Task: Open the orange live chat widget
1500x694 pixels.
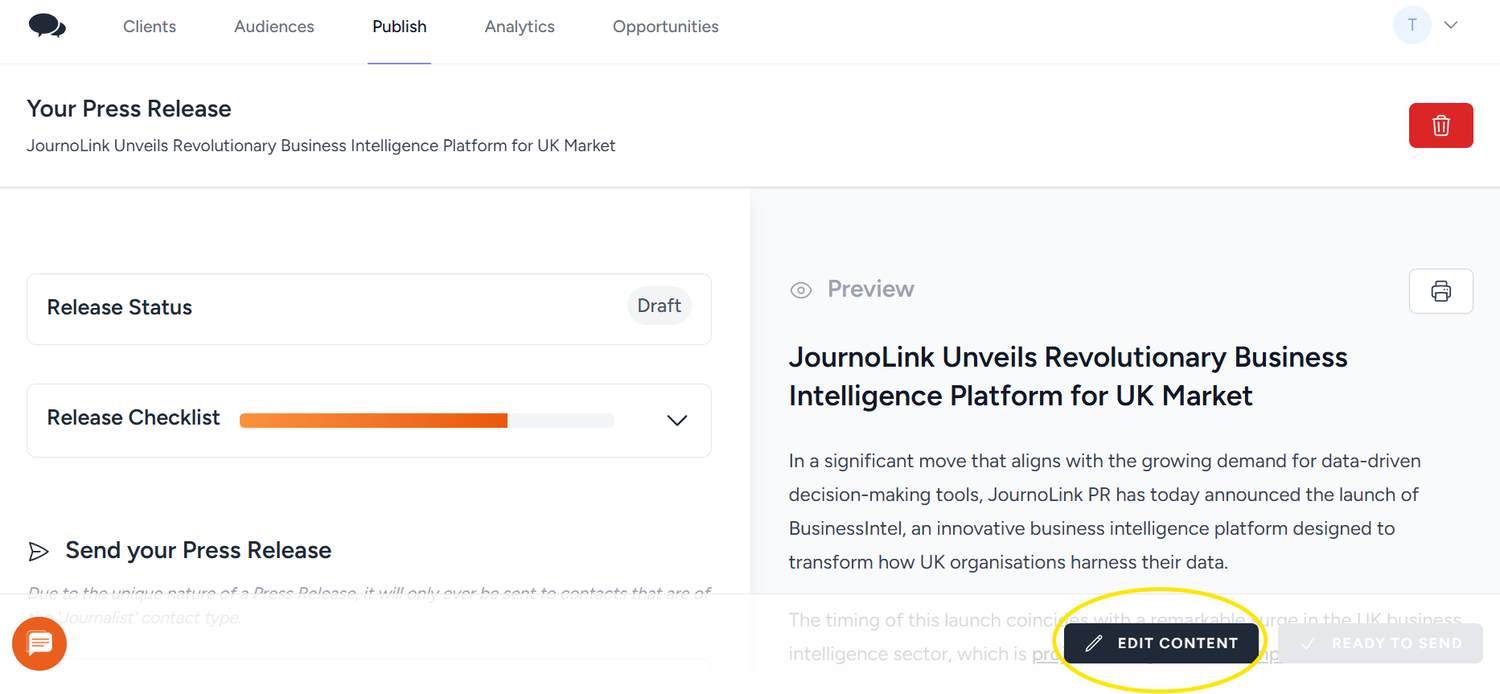Action: [x=39, y=643]
